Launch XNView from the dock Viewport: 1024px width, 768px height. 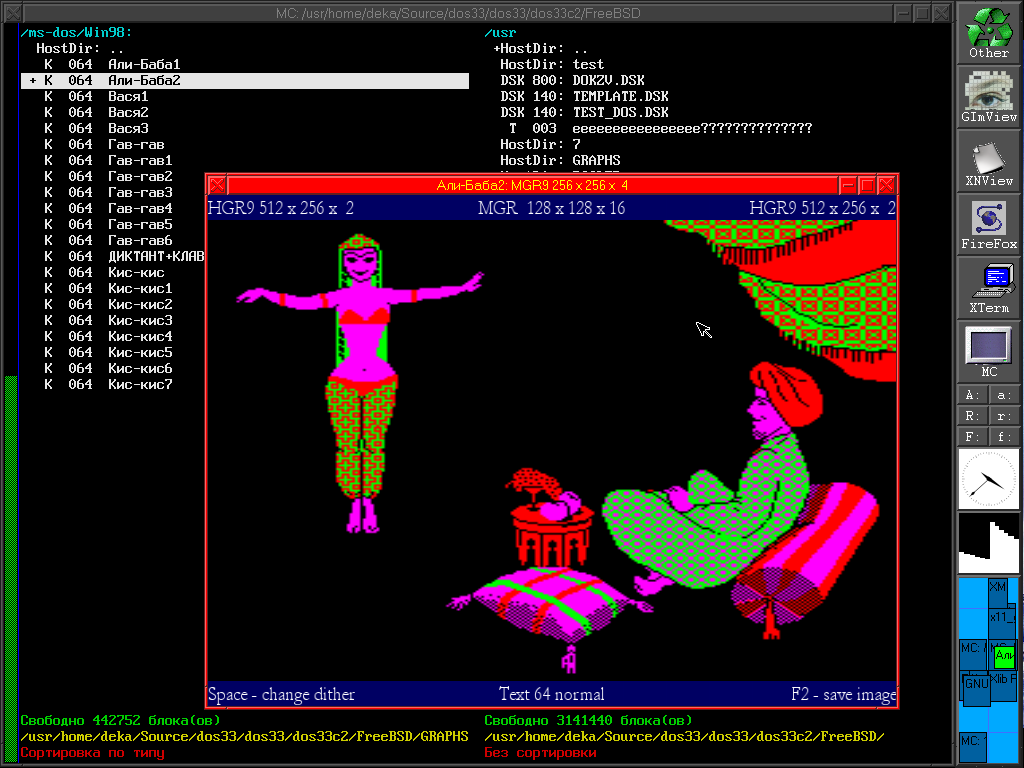point(989,161)
